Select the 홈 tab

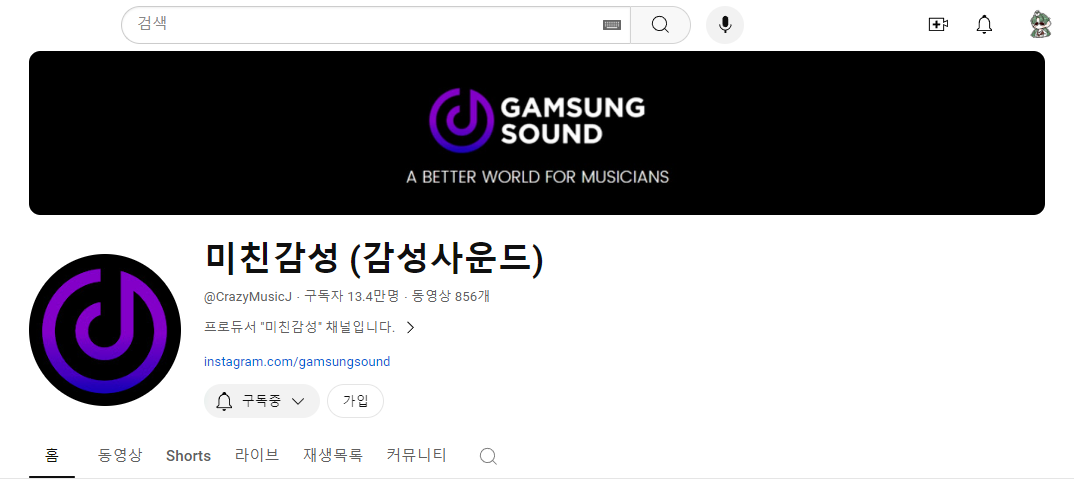coord(52,455)
